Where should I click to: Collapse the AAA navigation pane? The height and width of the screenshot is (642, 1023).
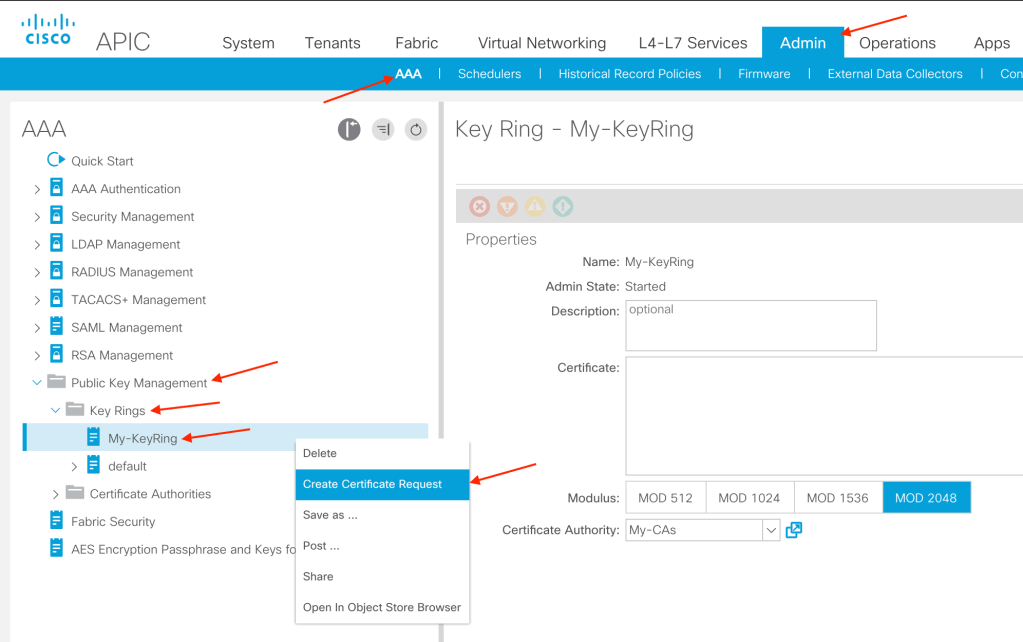349,130
